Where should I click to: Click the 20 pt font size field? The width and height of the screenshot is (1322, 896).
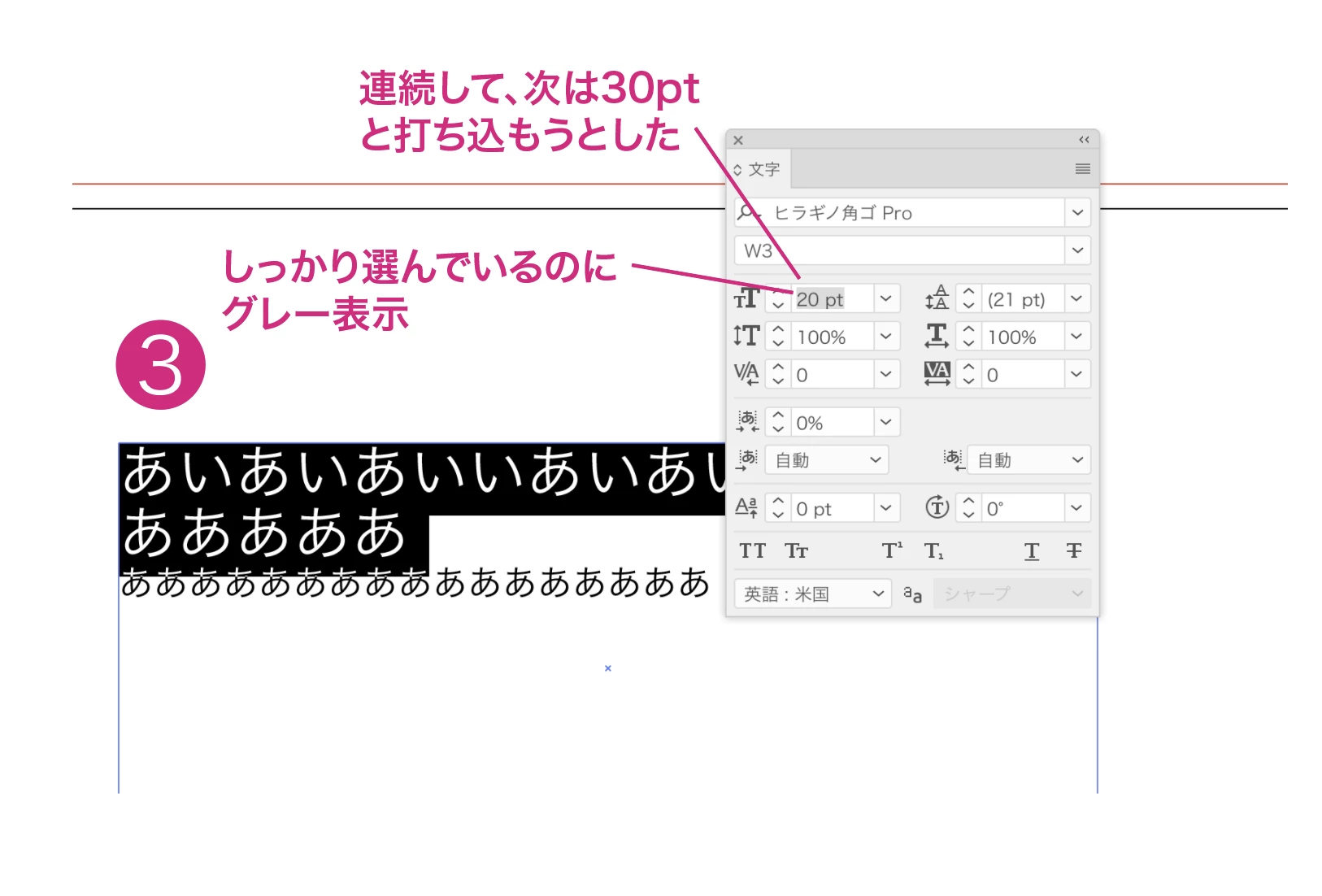(x=833, y=299)
